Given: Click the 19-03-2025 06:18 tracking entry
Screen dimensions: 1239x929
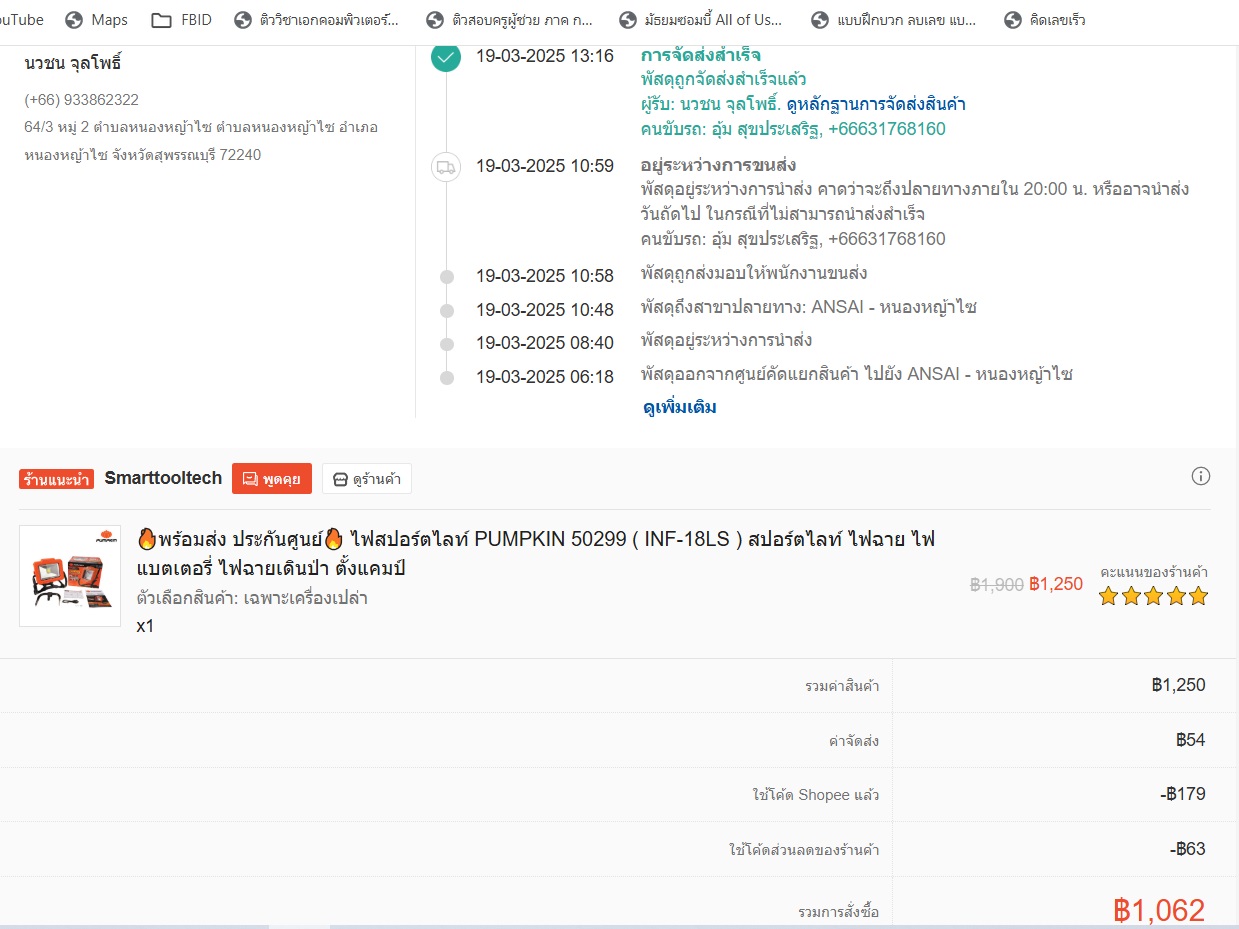Looking at the screenshot, I should click(x=774, y=376).
